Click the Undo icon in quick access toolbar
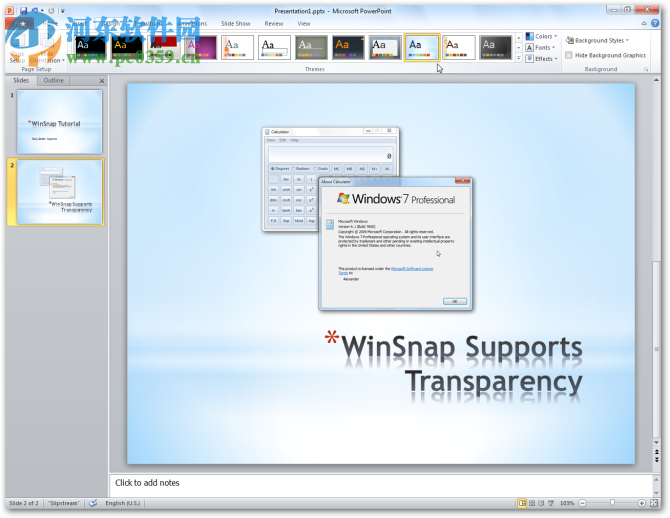Viewport: 670px width, 518px height. [35, 11]
